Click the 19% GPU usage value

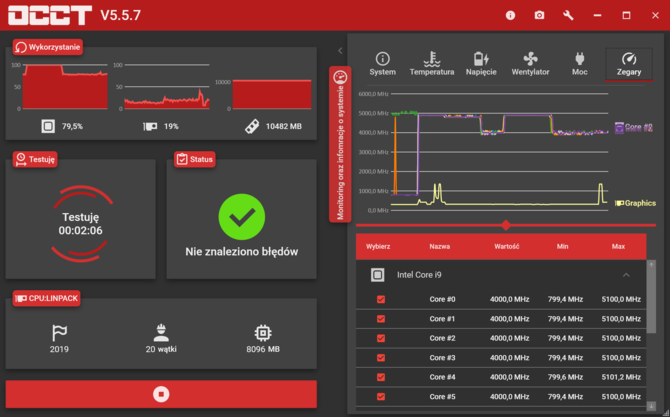tap(171, 126)
